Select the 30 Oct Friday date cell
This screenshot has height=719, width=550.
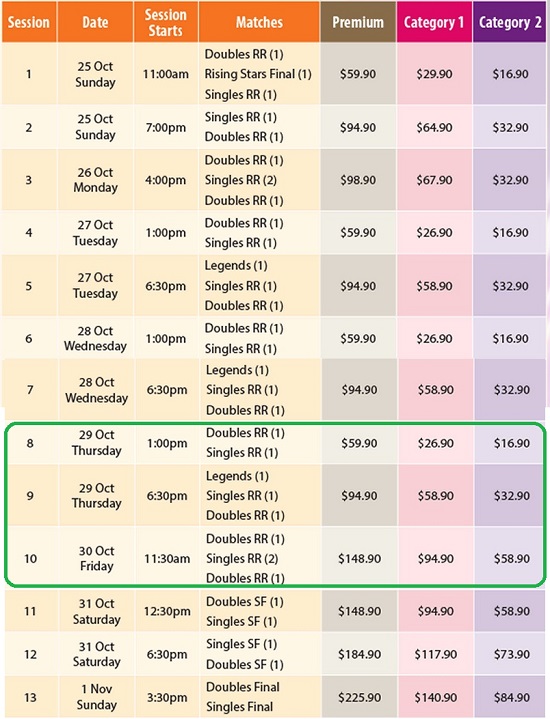96,558
